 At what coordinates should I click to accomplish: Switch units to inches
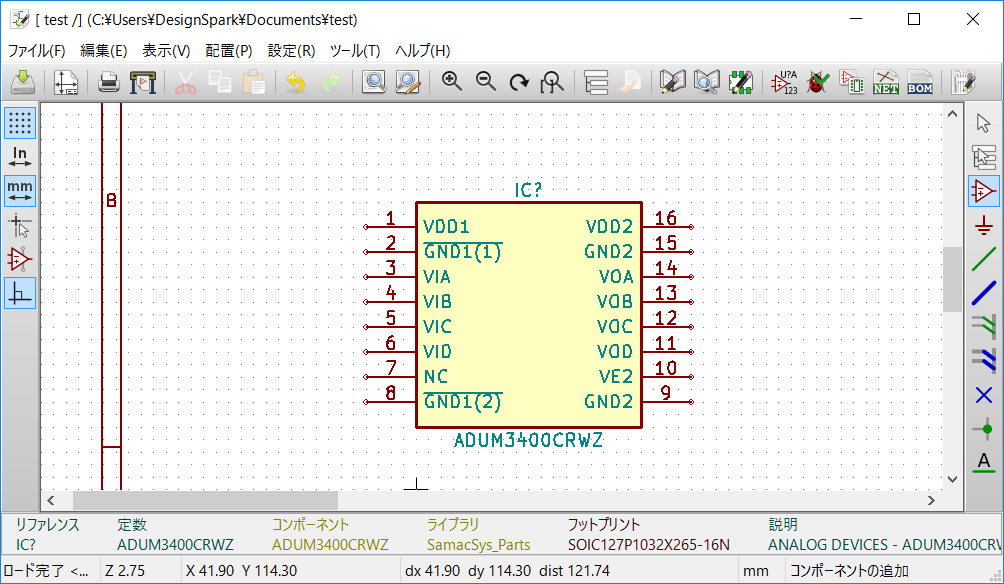tap(20, 157)
